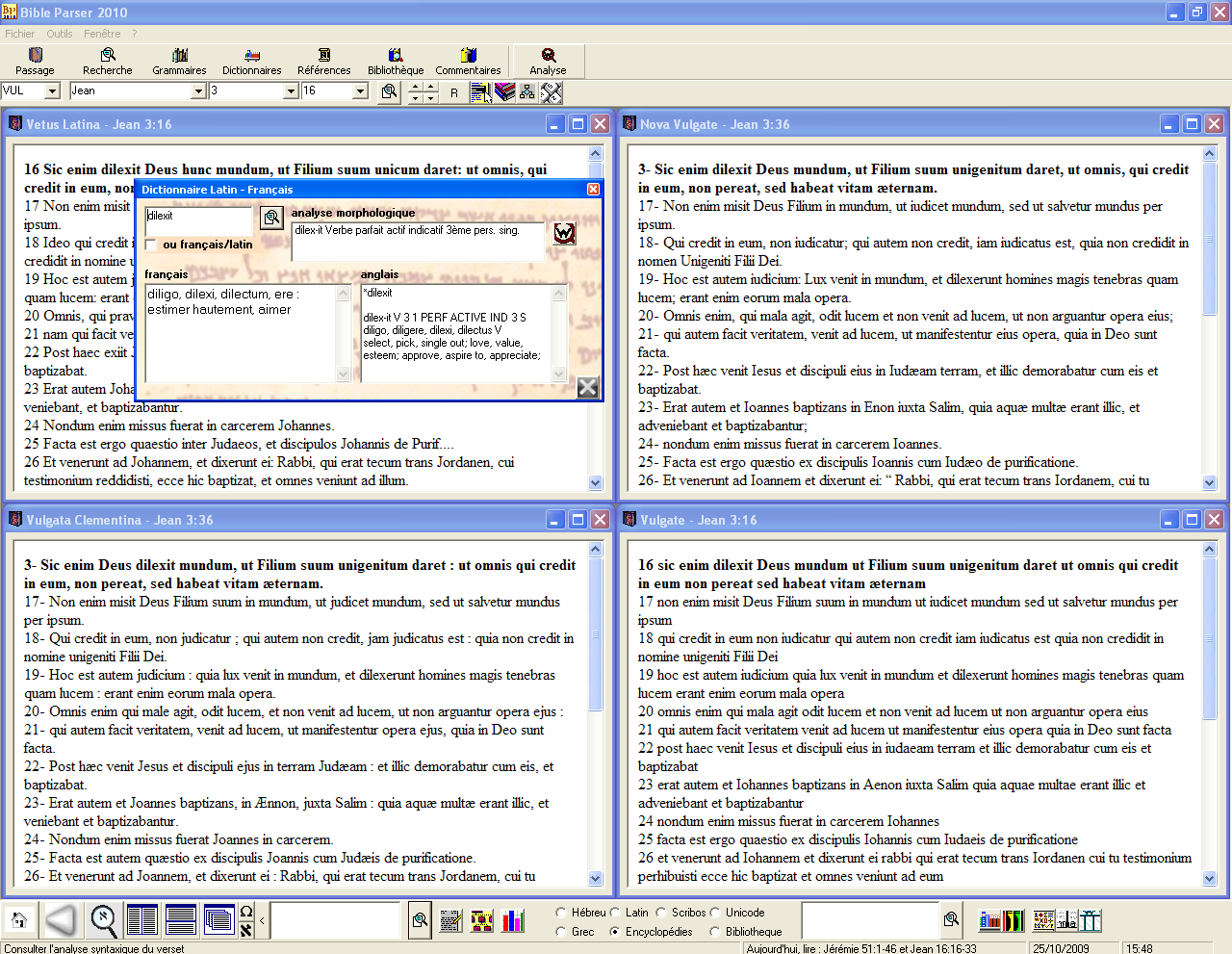Click the bookshelf icon in bottom right
The width and height of the screenshot is (1232, 954).
989,921
